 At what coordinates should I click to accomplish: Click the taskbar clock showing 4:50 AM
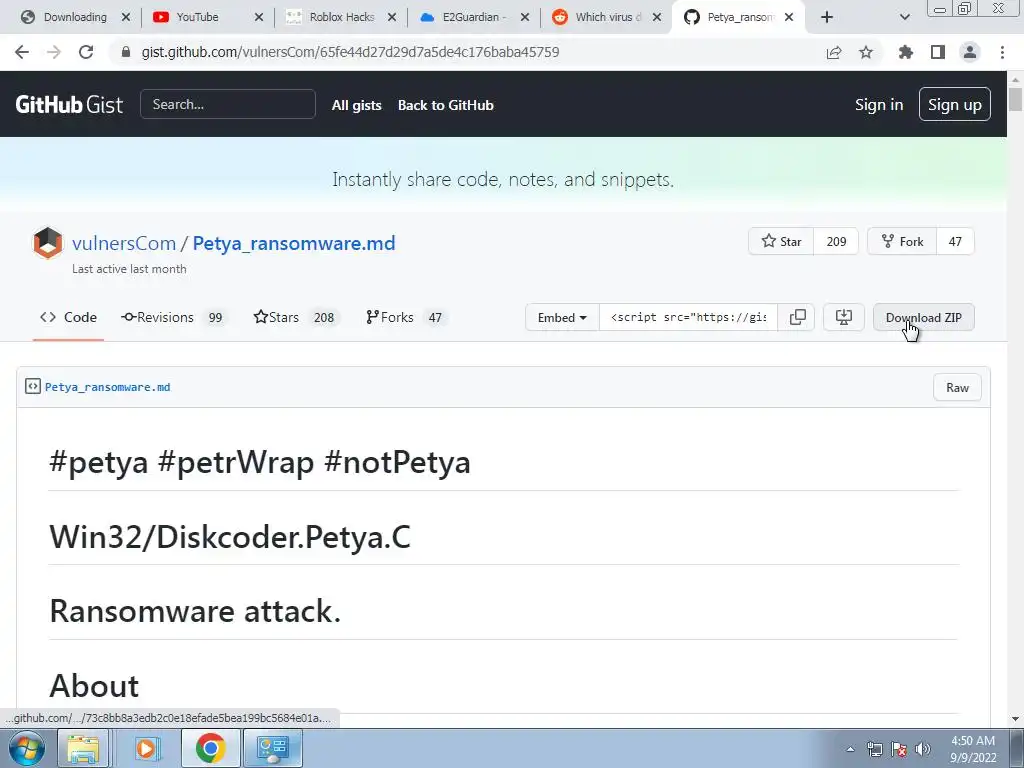pos(973,749)
